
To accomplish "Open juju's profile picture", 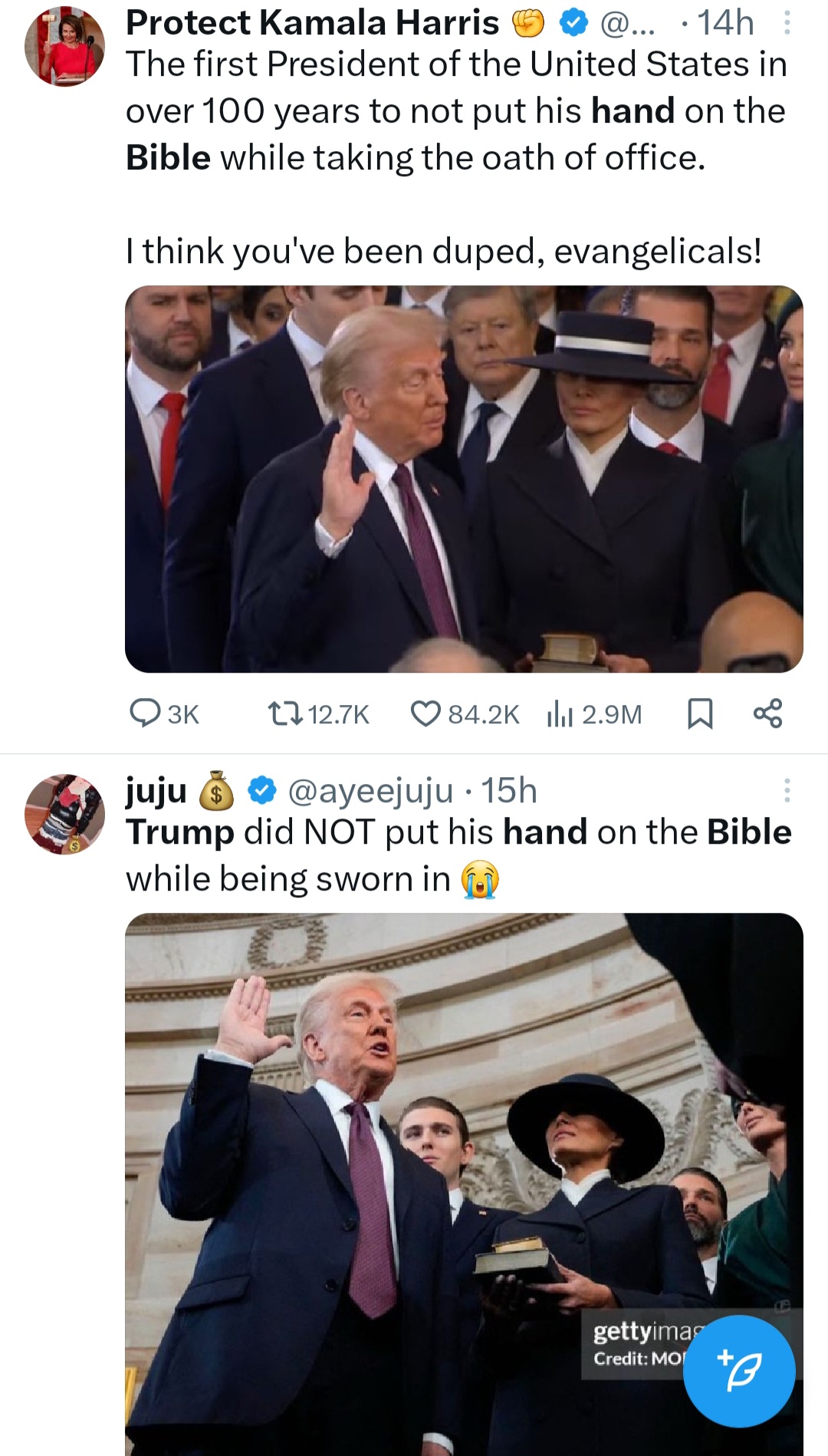I will coord(64,814).
